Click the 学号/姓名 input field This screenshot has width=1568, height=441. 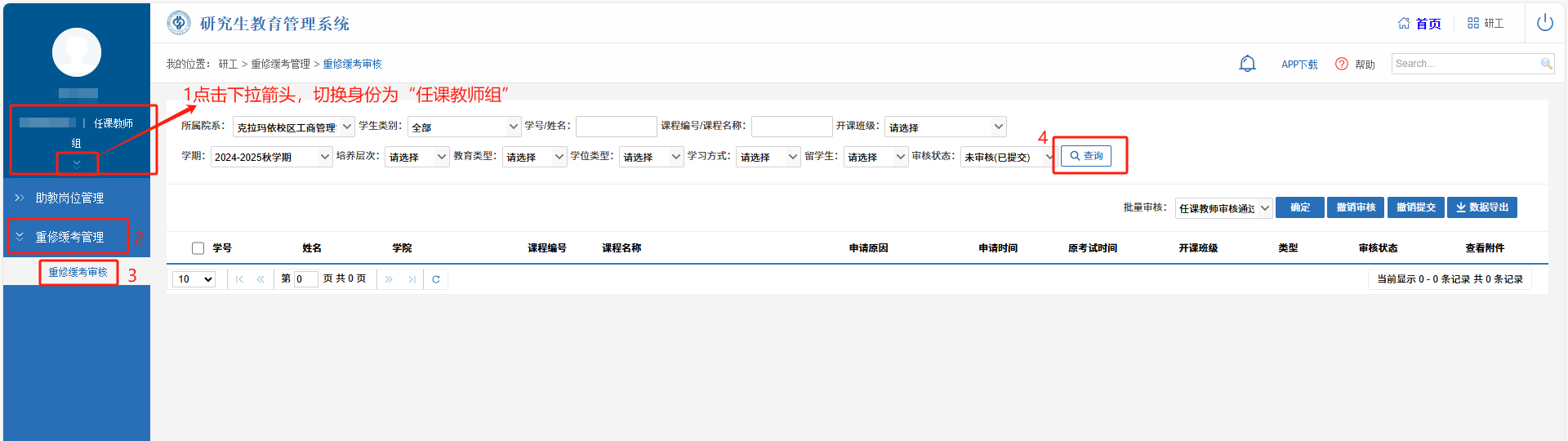(616, 127)
